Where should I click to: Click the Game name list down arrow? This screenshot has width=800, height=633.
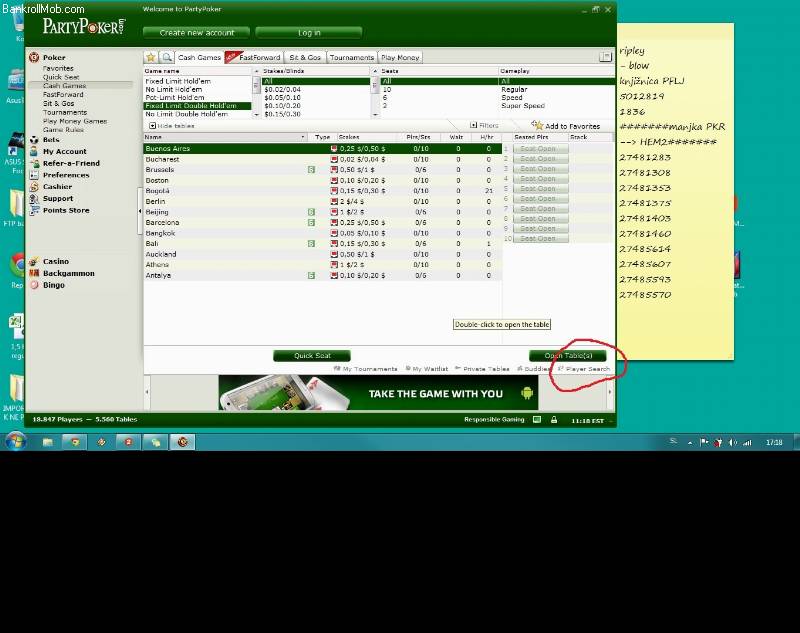[x=256, y=115]
